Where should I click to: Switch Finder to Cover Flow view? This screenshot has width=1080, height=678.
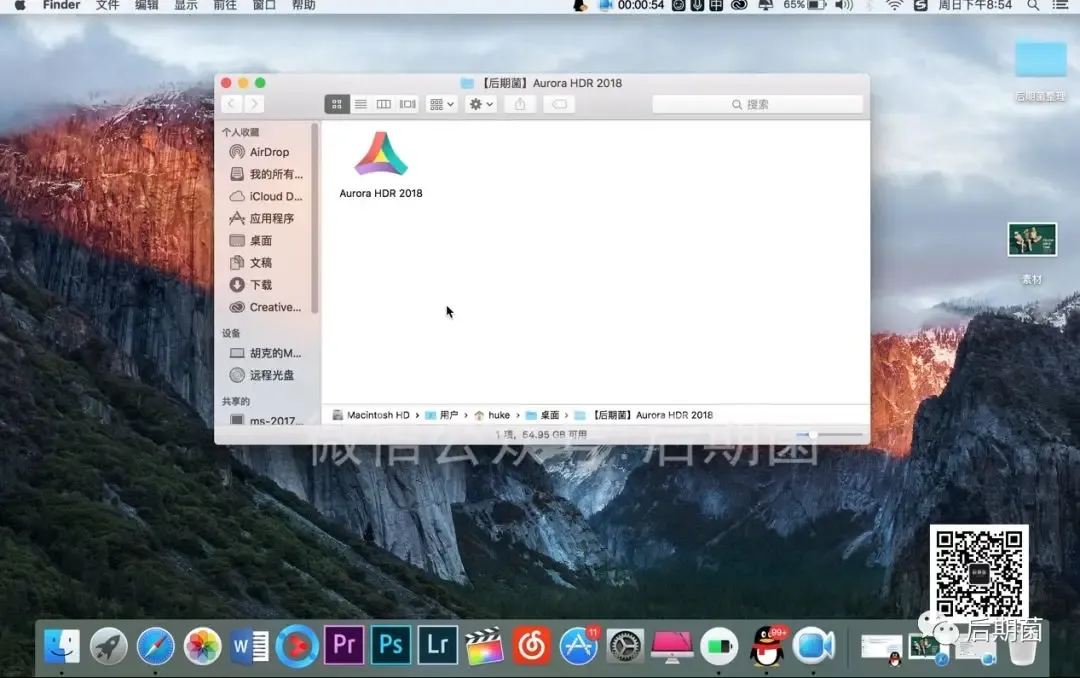(x=408, y=104)
